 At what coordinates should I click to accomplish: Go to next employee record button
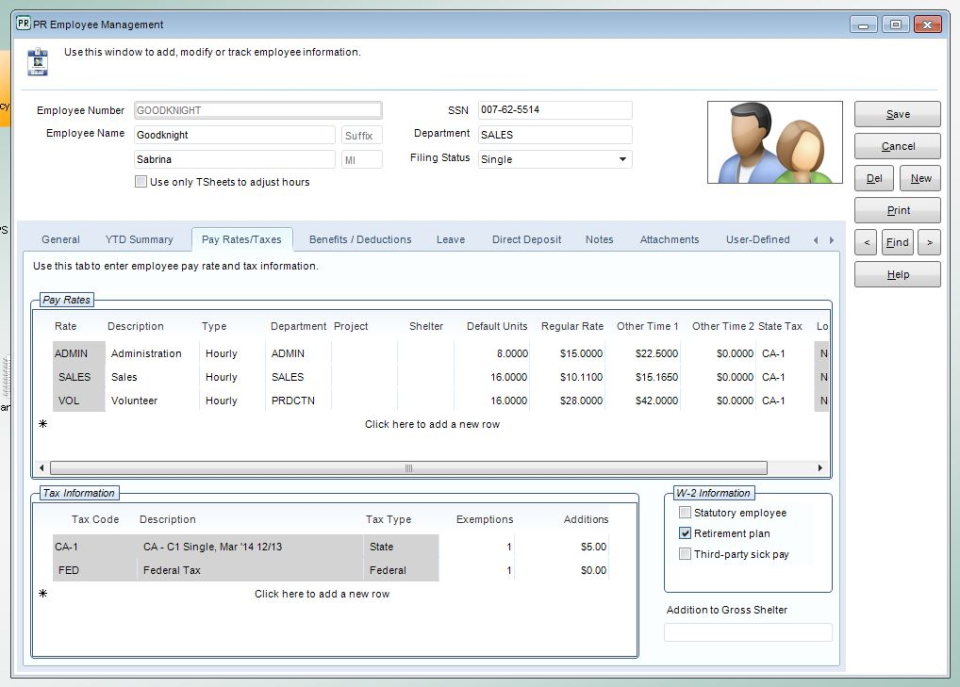[929, 242]
